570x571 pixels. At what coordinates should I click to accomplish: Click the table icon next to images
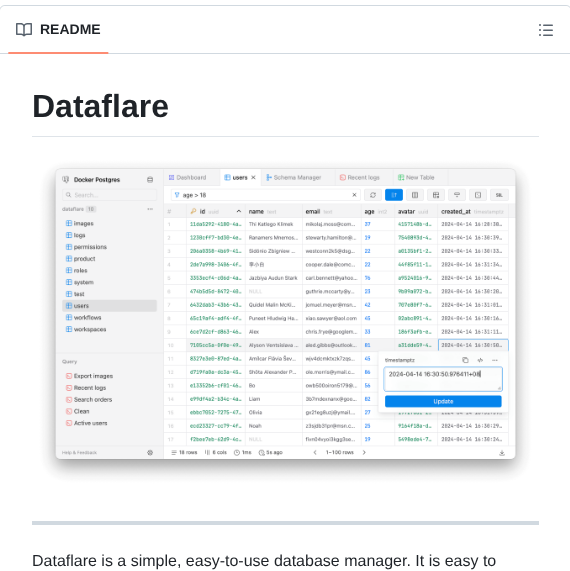[x=68, y=223]
